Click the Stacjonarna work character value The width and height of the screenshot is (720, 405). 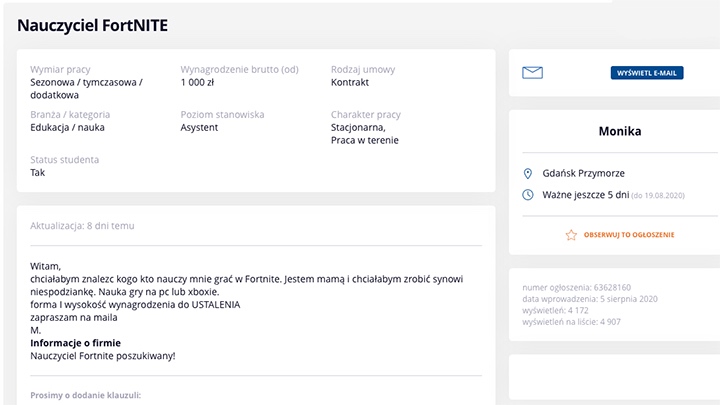click(x=357, y=127)
